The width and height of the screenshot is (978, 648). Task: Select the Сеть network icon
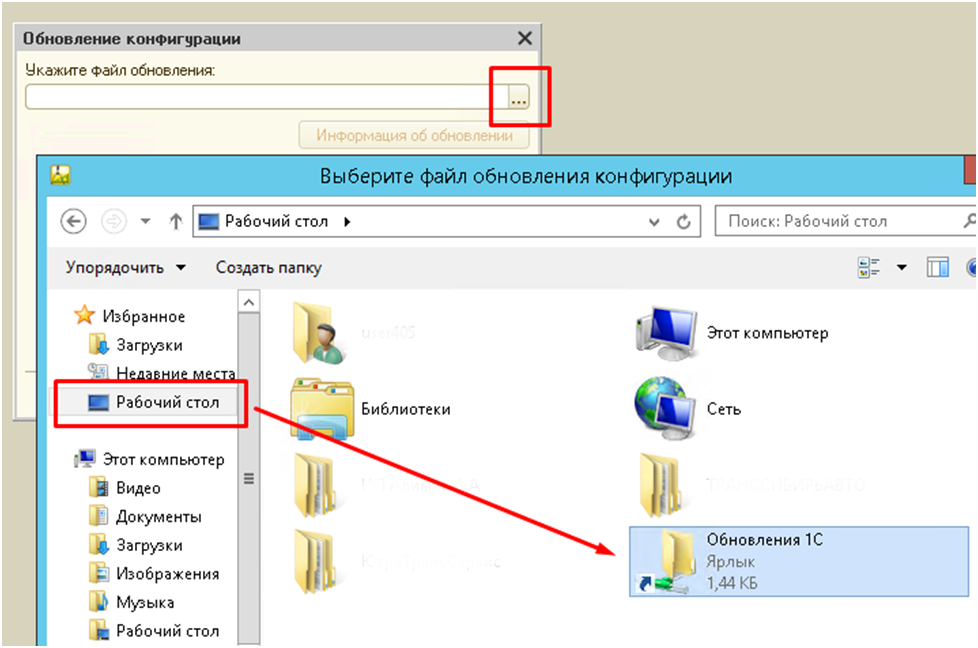click(x=665, y=409)
